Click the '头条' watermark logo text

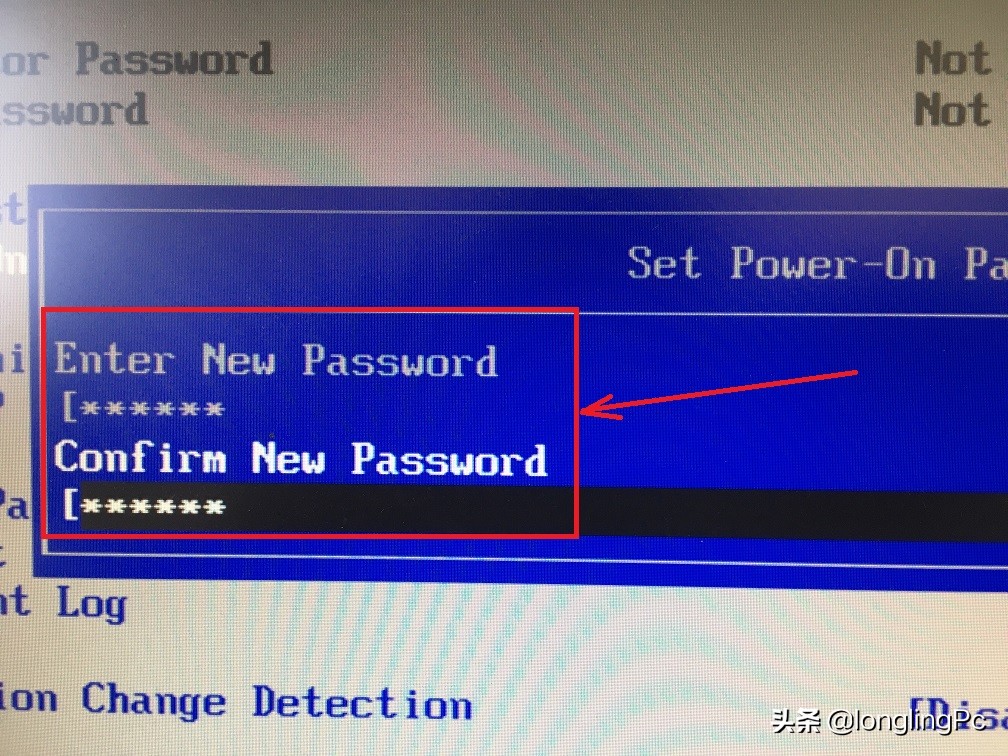(x=797, y=720)
